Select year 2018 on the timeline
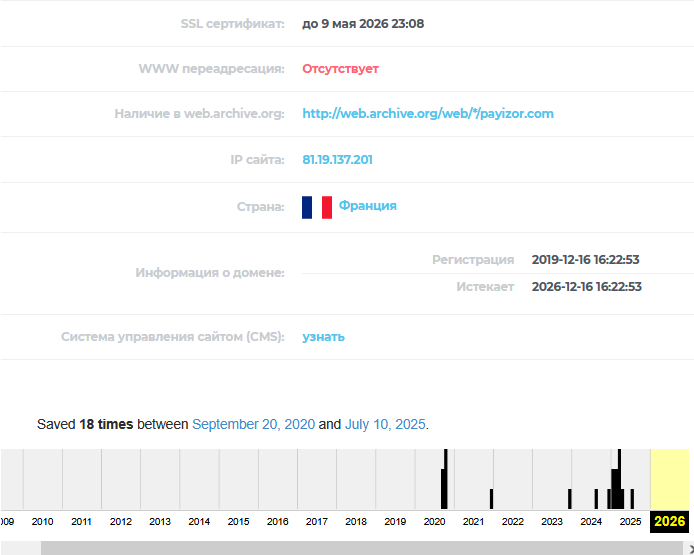The height and width of the screenshot is (555, 694). (356, 521)
